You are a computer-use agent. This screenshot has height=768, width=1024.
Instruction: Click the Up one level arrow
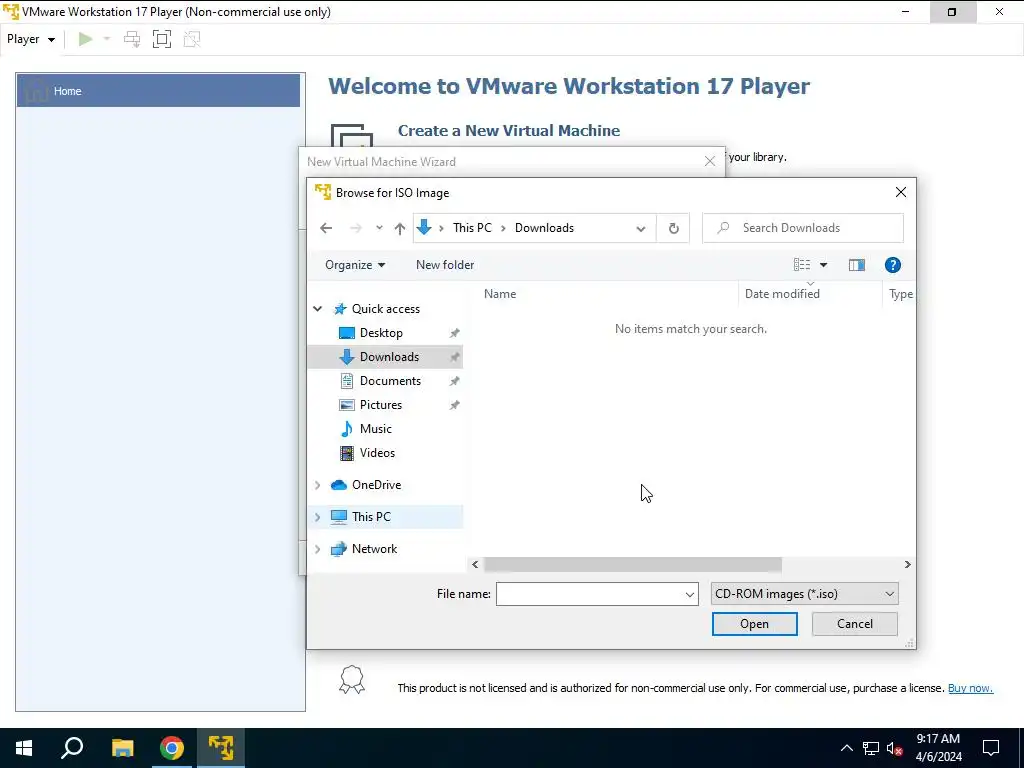click(x=400, y=228)
